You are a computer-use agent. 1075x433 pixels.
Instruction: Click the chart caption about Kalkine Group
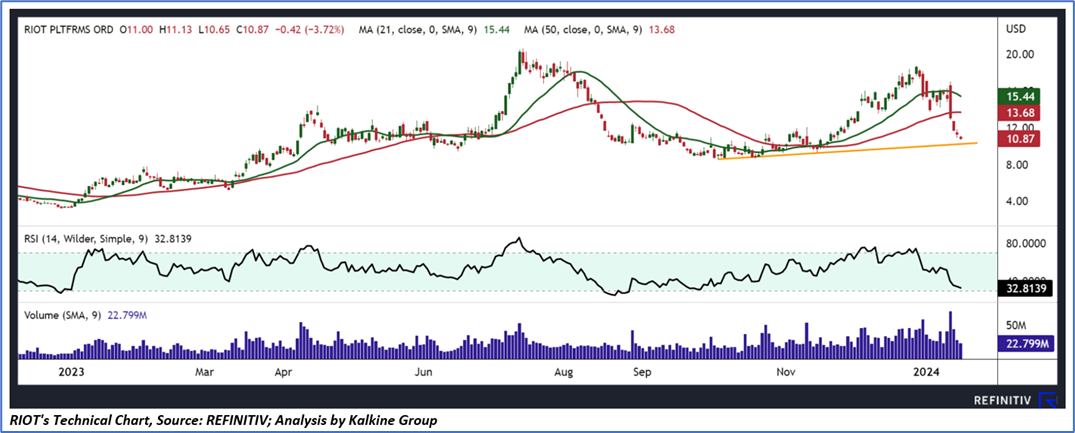[224, 420]
